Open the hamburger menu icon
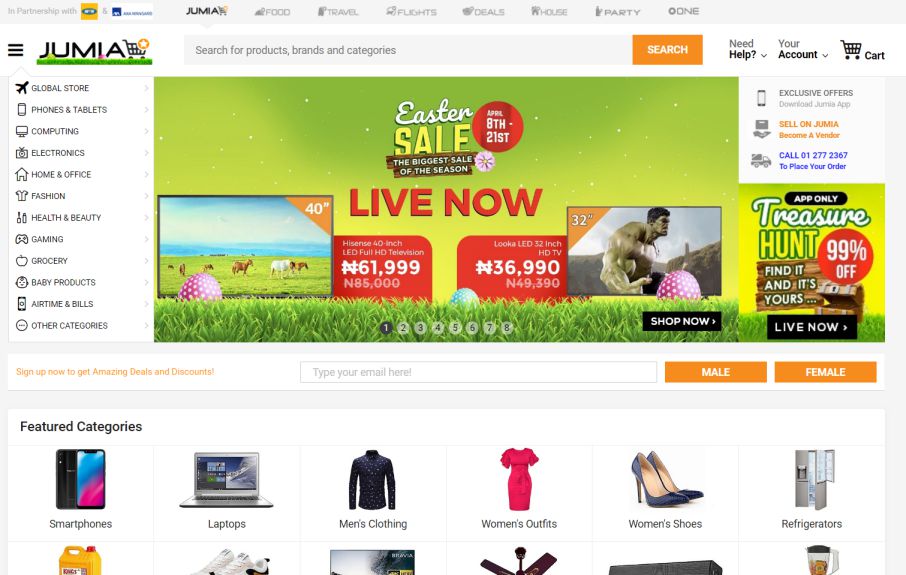The width and height of the screenshot is (906, 575). tap(16, 50)
